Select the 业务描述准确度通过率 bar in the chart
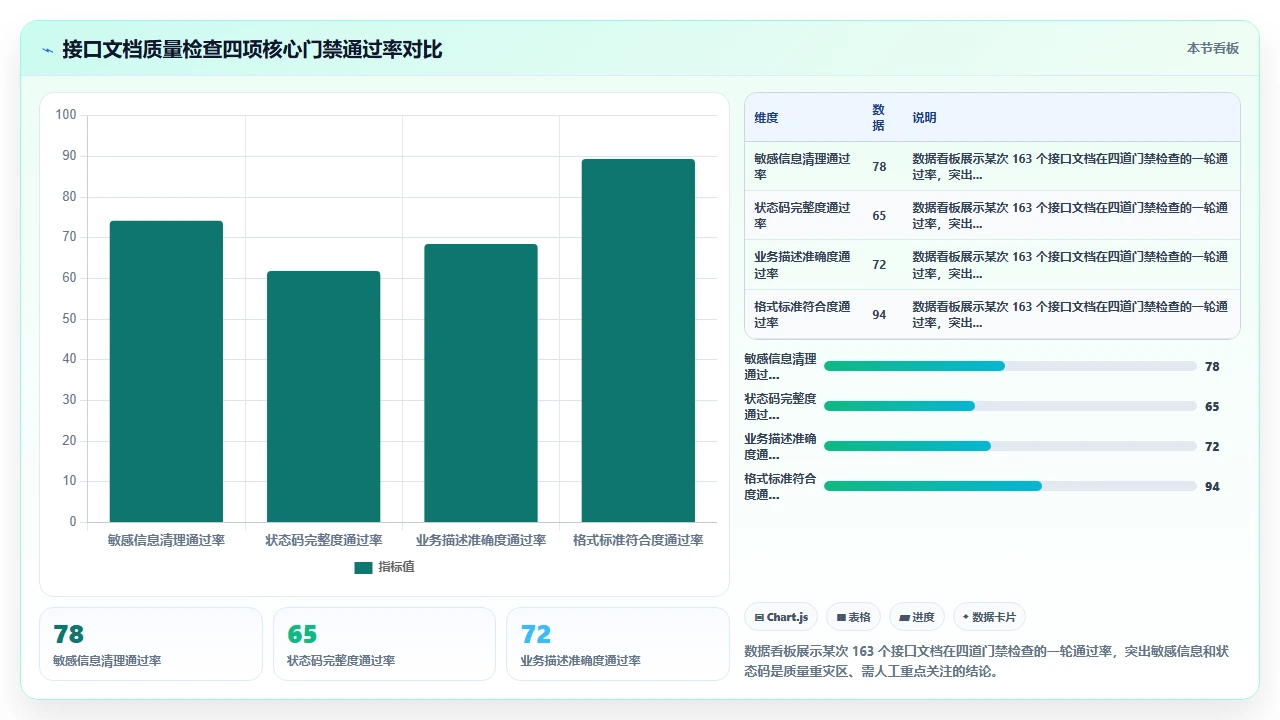Screen dimensions: 1280x720 point(481,383)
